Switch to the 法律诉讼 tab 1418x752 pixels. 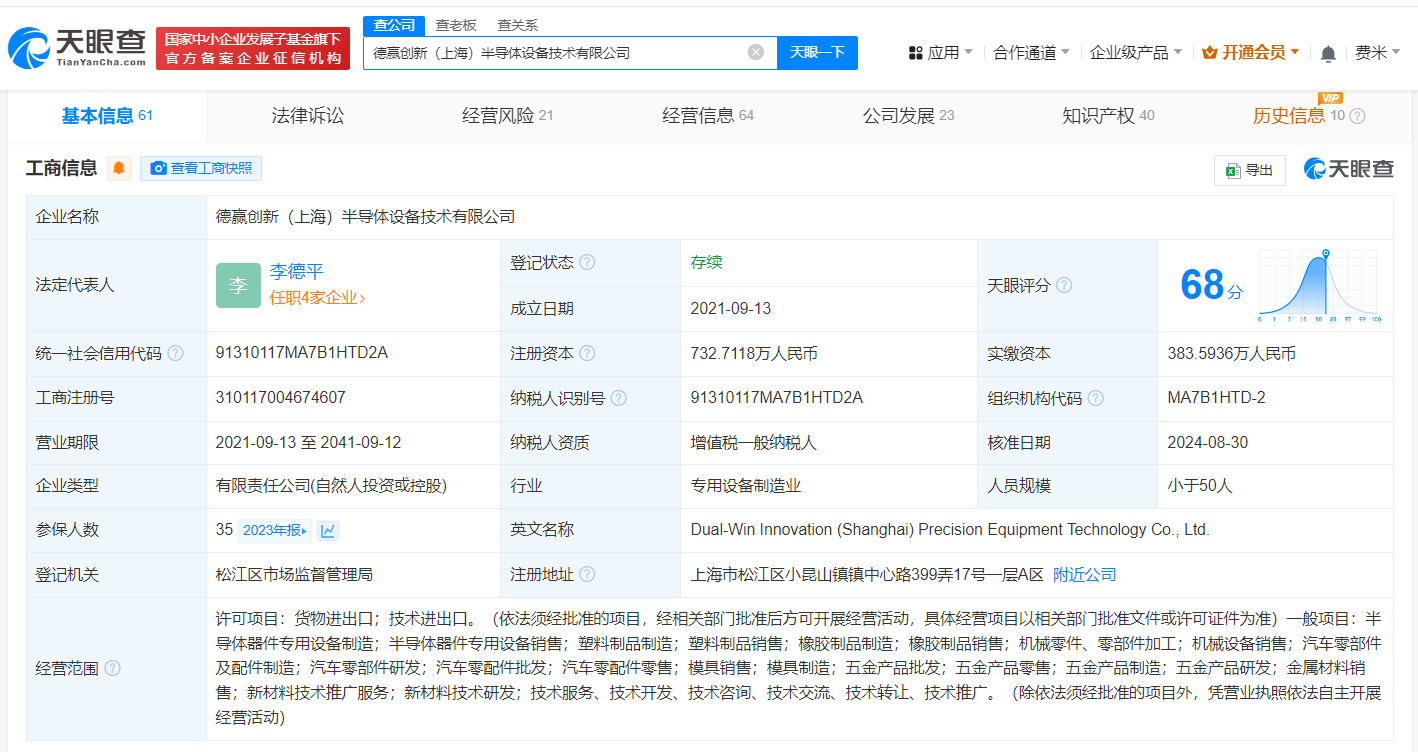[307, 116]
